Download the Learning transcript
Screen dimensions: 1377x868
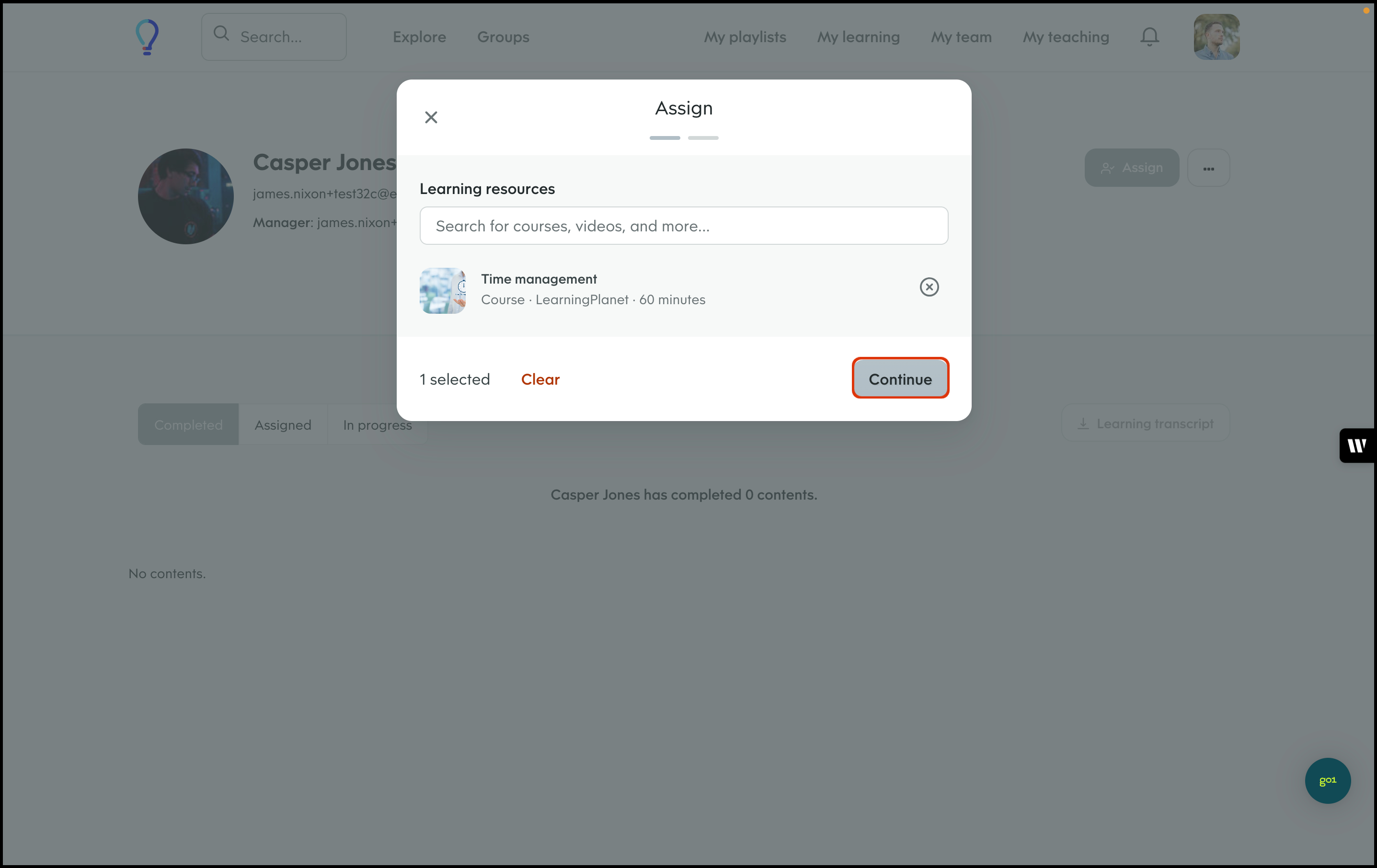point(1146,423)
